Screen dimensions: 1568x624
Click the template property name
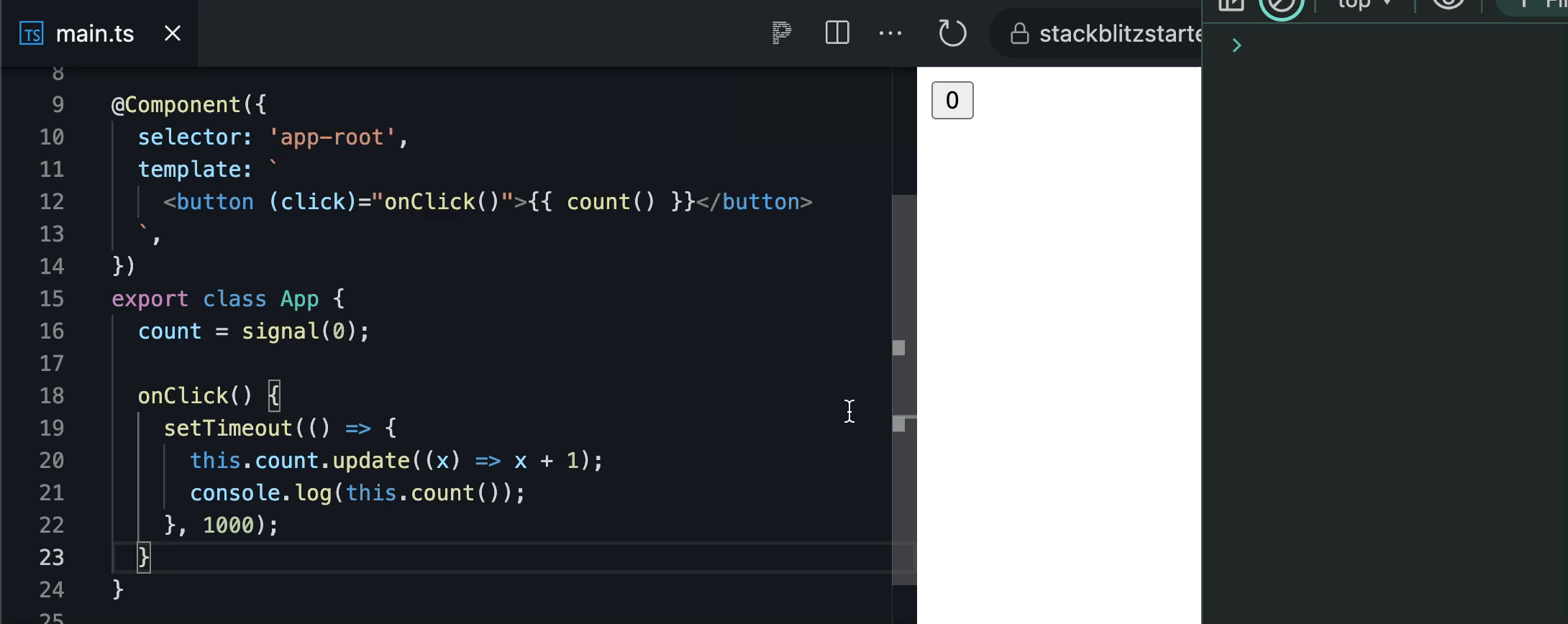click(x=188, y=170)
